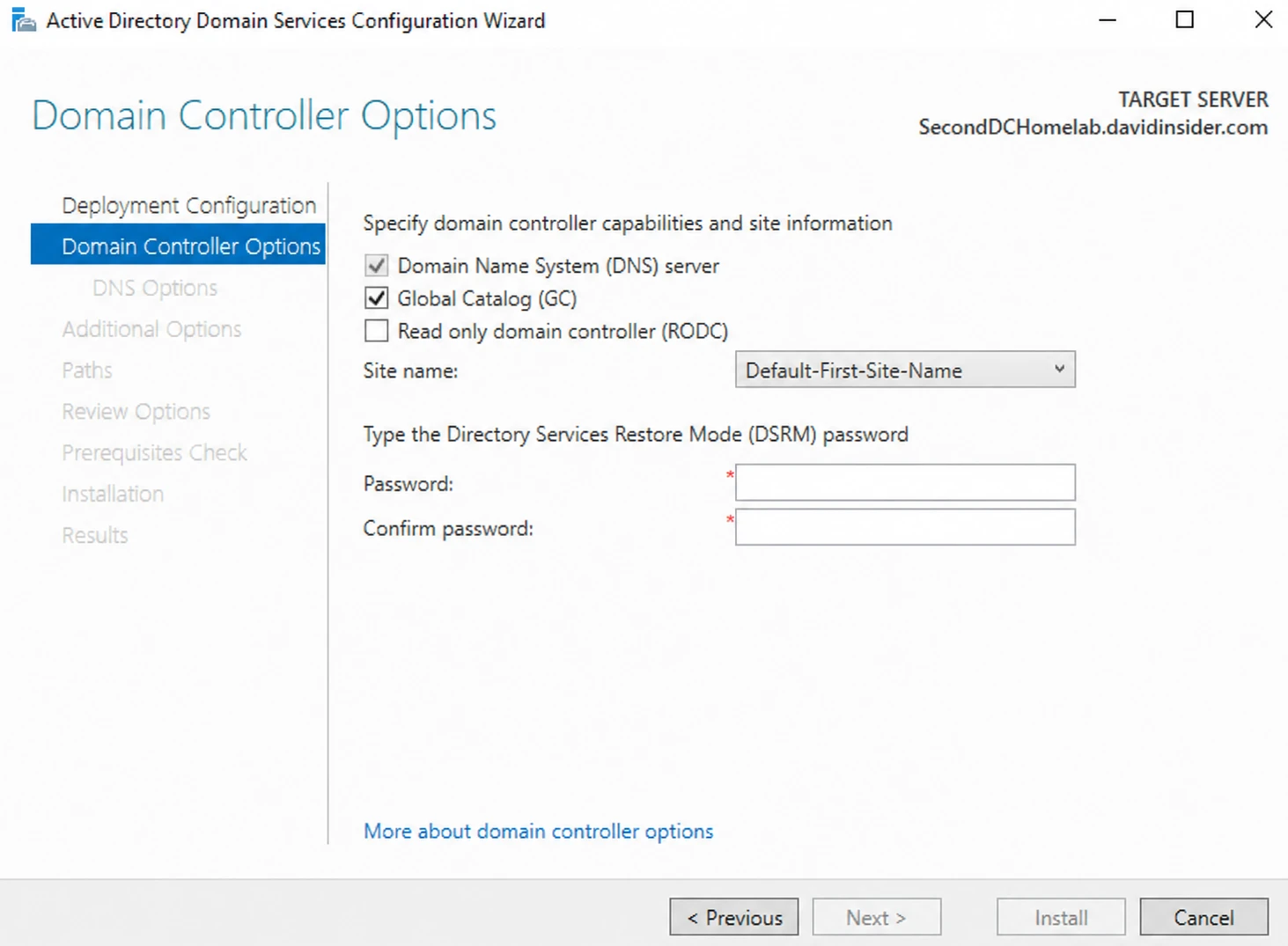
Task: Open the Prerequisites Check step
Action: [x=154, y=452]
